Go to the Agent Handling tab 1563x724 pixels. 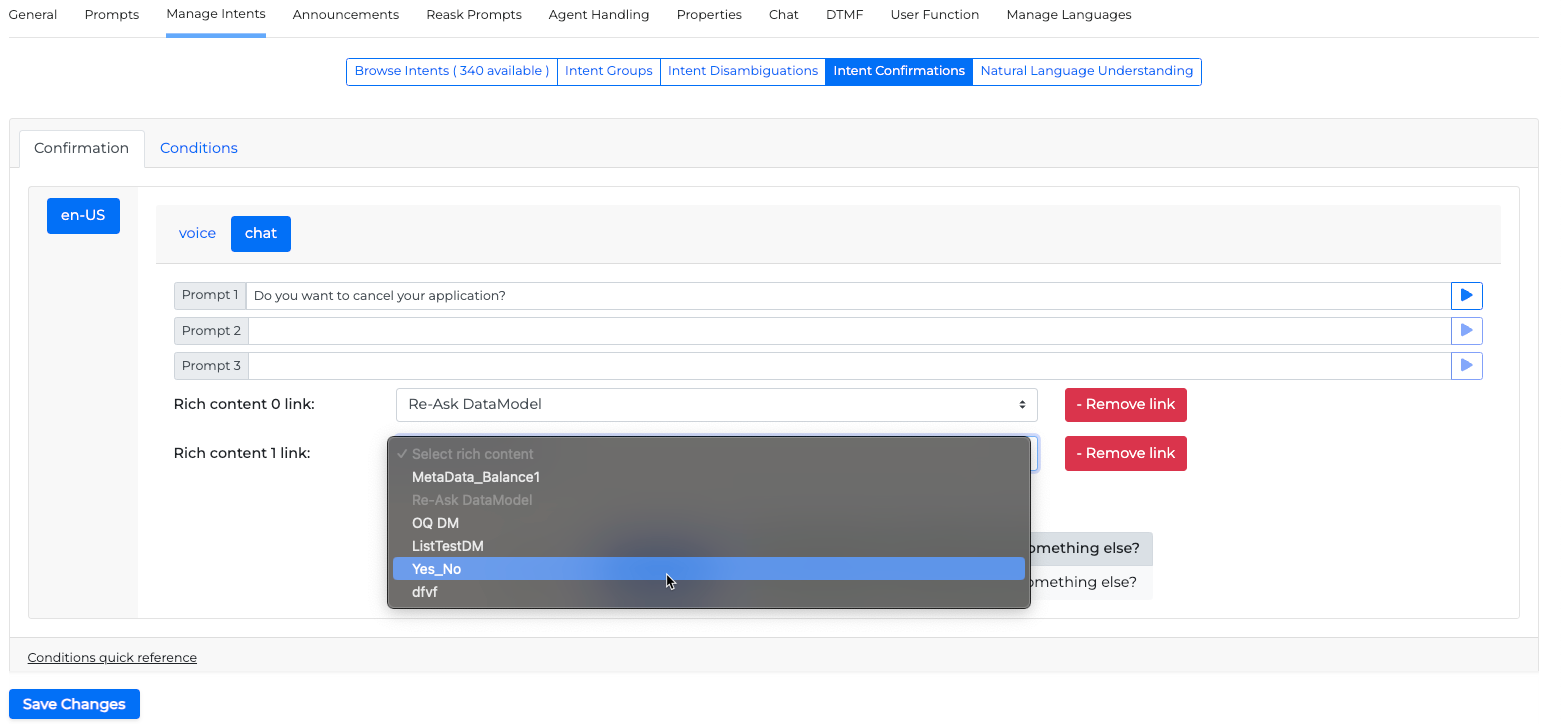click(x=599, y=15)
